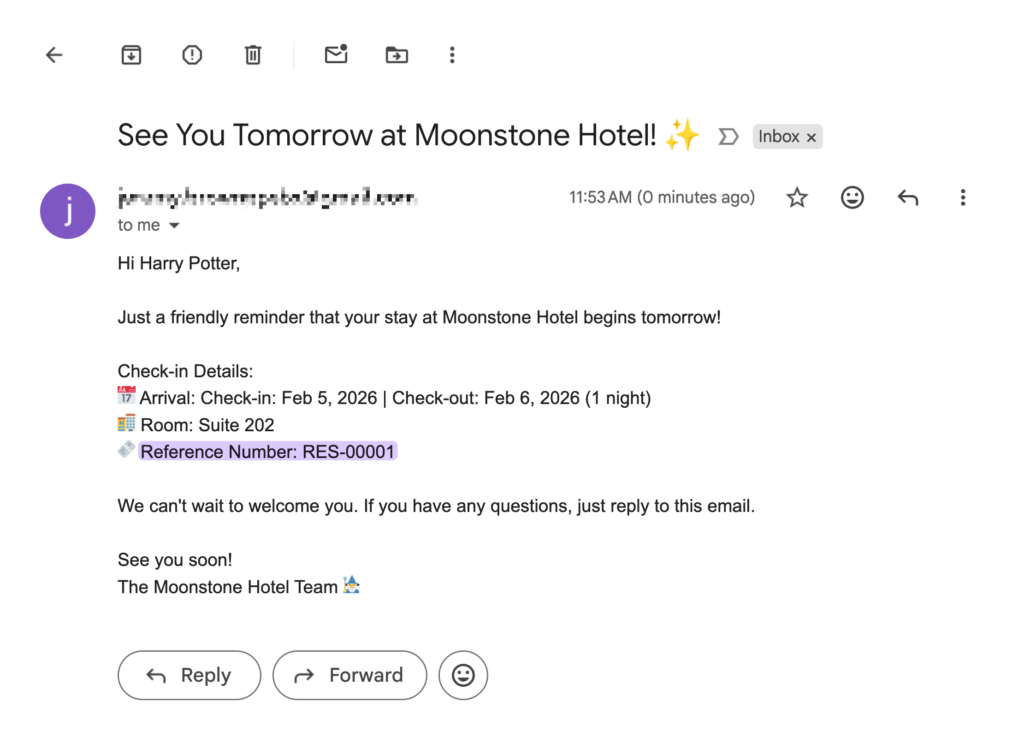Archive the email
Image resolution: width=1024 pixels, height=744 pixels.
click(x=131, y=55)
